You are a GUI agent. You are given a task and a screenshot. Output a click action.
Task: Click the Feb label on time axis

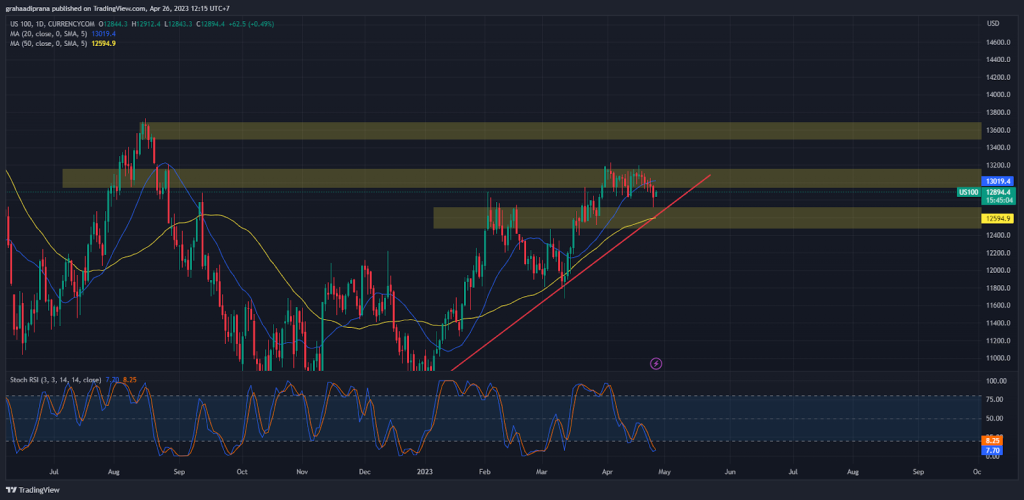(x=484, y=471)
